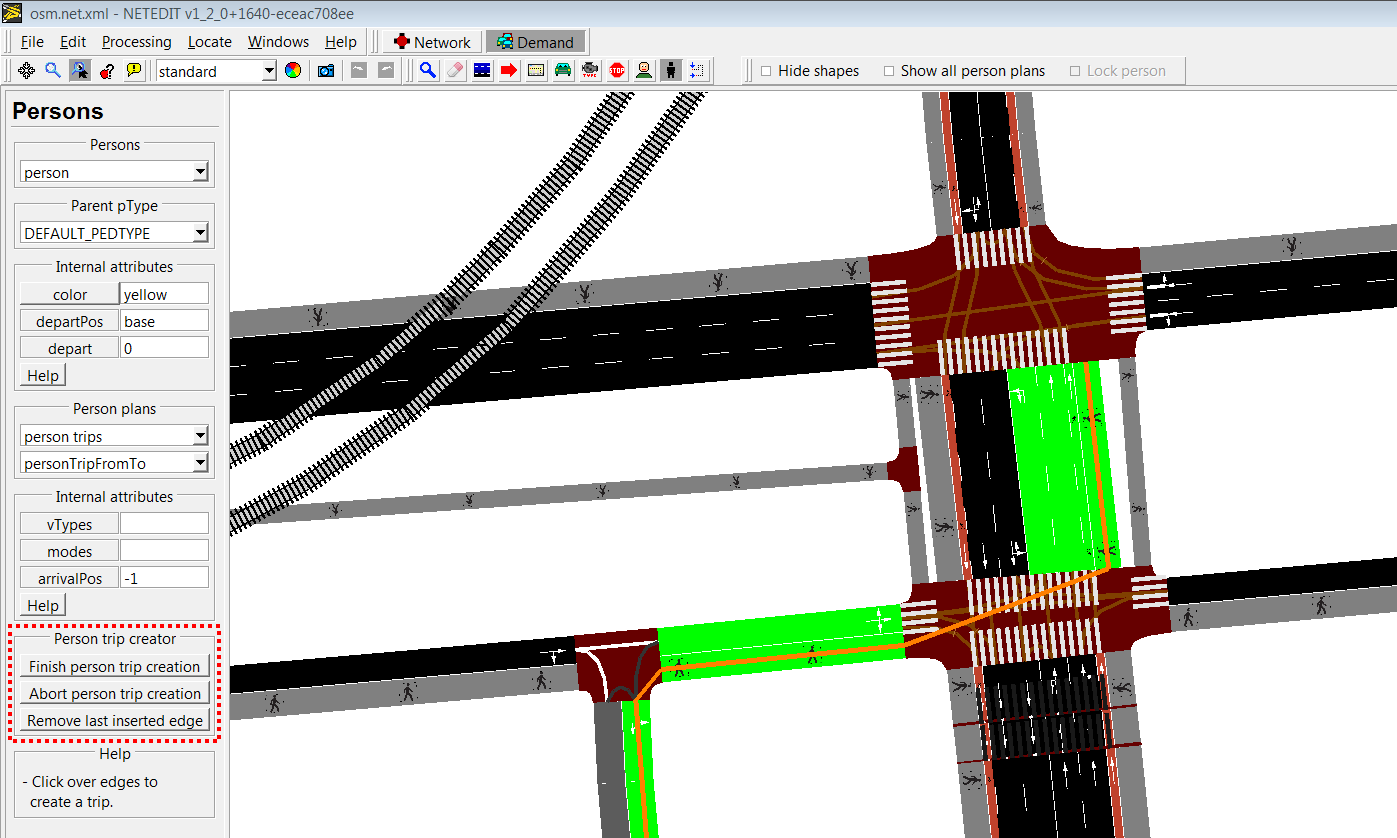
Task: Select the eraser delete mode icon
Action: 455,71
